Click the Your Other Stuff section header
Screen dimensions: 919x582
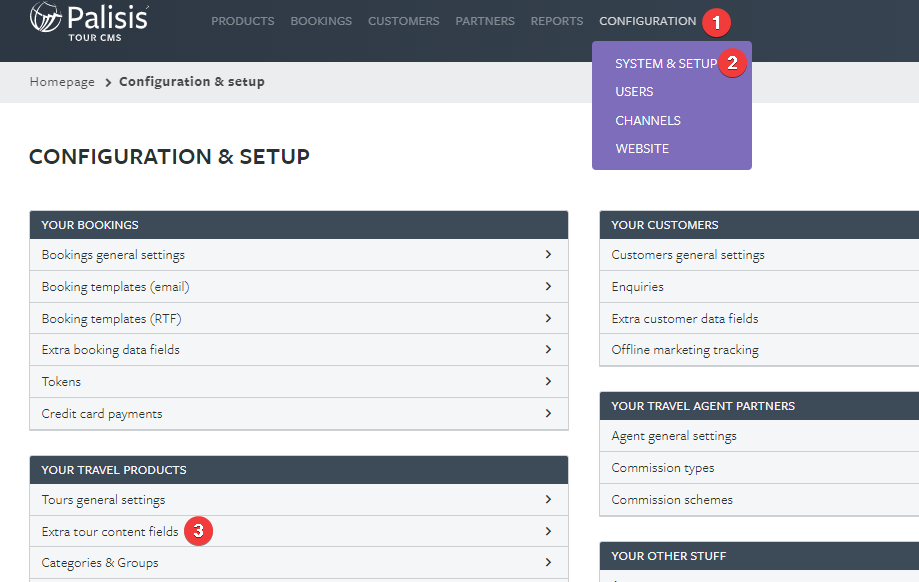(759, 556)
